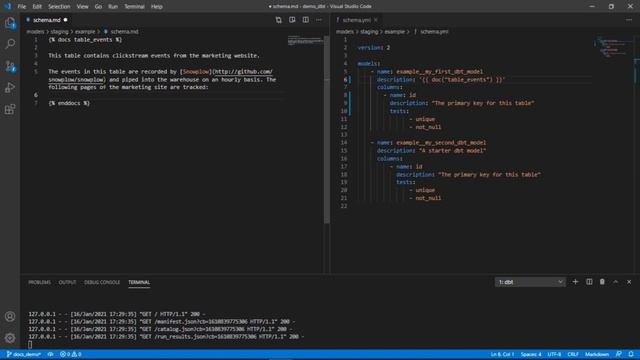Open more actions for right editor group
Image resolution: width=640 pixels, height=360 pixels.
coord(629,20)
